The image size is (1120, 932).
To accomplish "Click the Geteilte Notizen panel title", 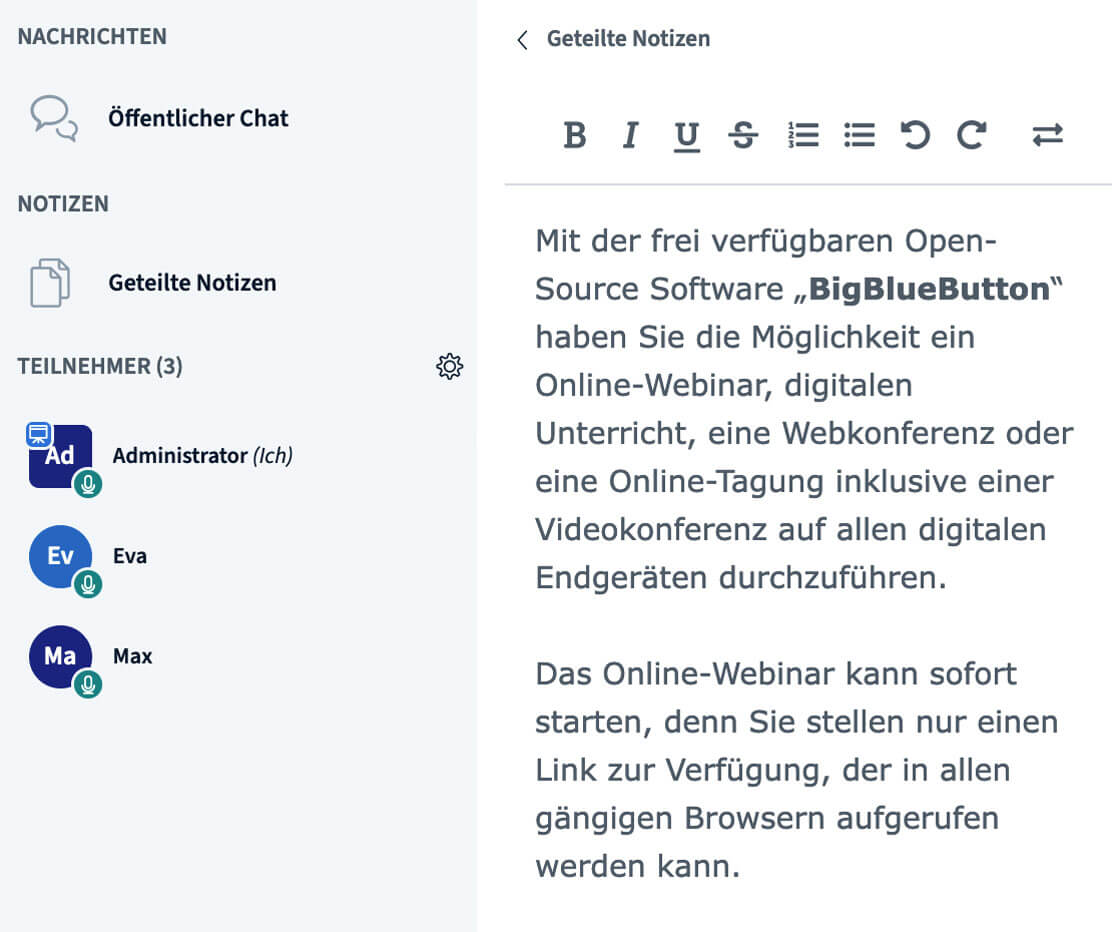I will [629, 39].
